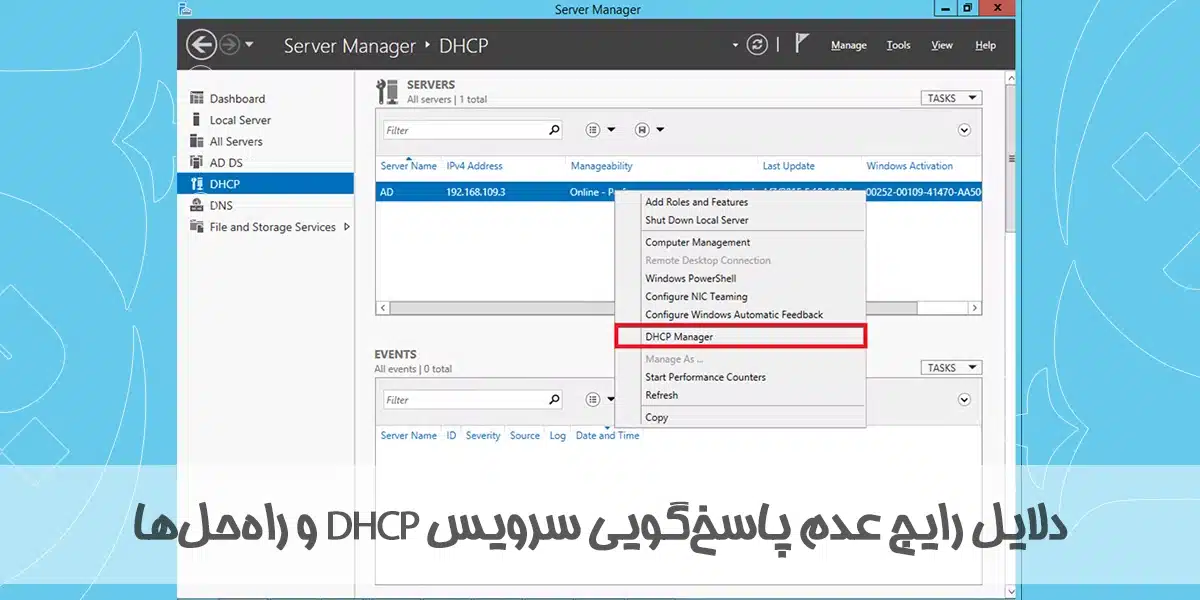1200x600 pixels.
Task: Expand File and Storage Services arrow
Action: coord(347,227)
